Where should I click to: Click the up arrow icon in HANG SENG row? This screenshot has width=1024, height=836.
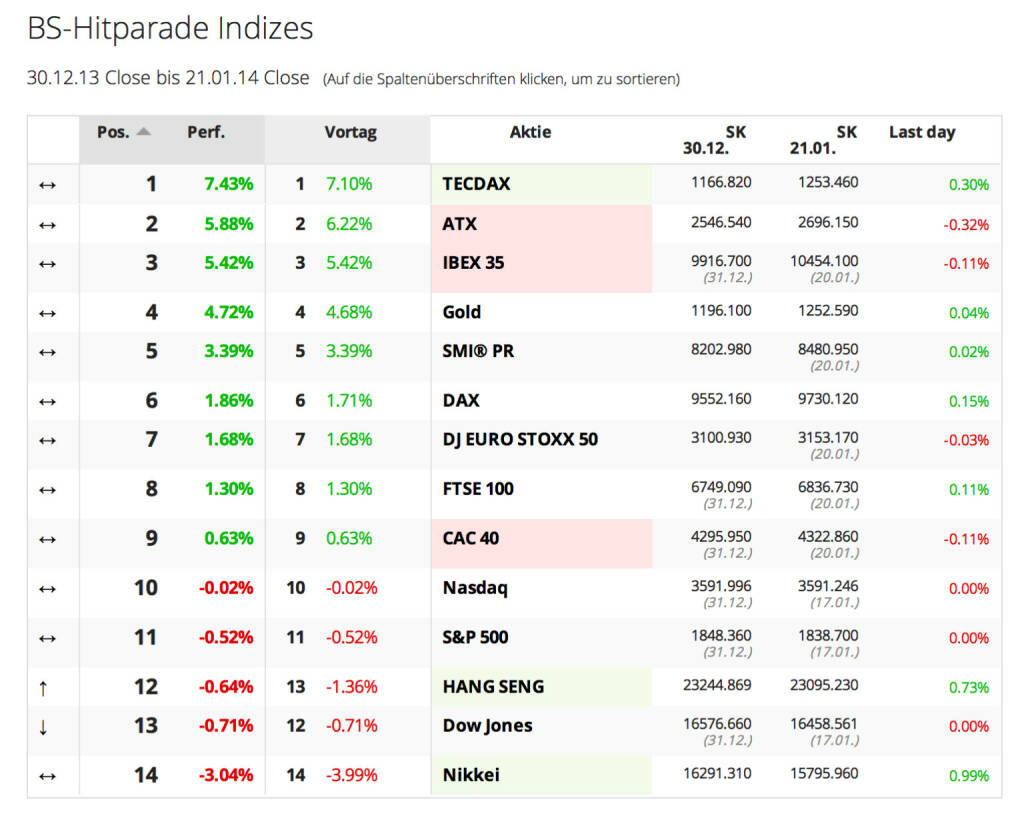point(43,687)
